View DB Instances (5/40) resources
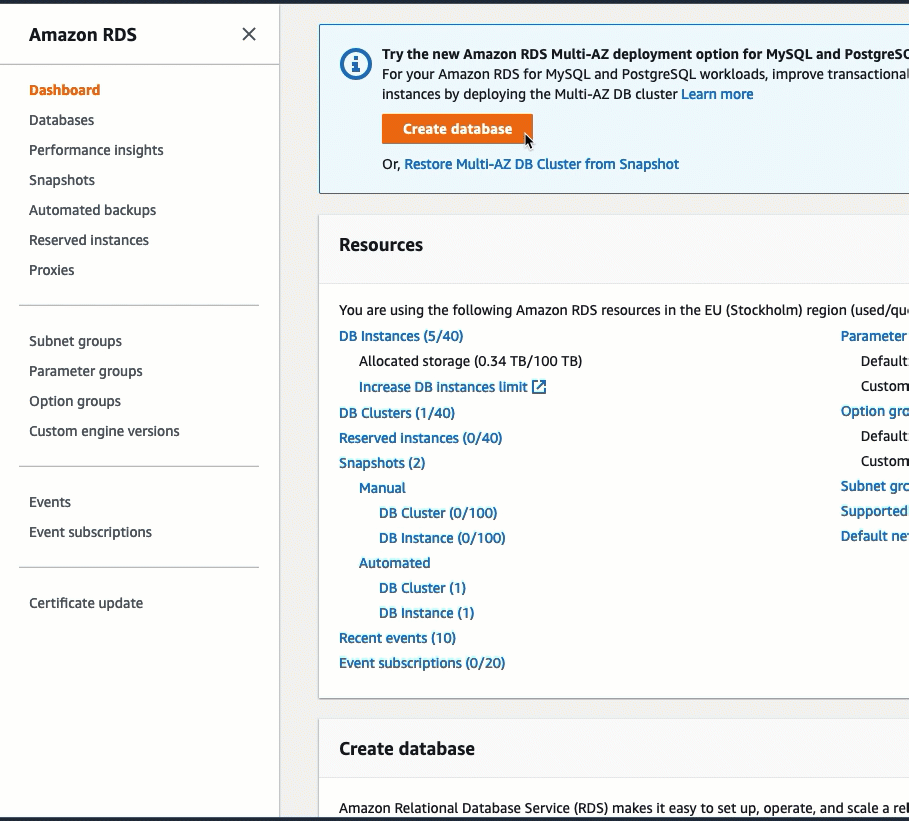This screenshot has height=821, width=909. (x=400, y=335)
